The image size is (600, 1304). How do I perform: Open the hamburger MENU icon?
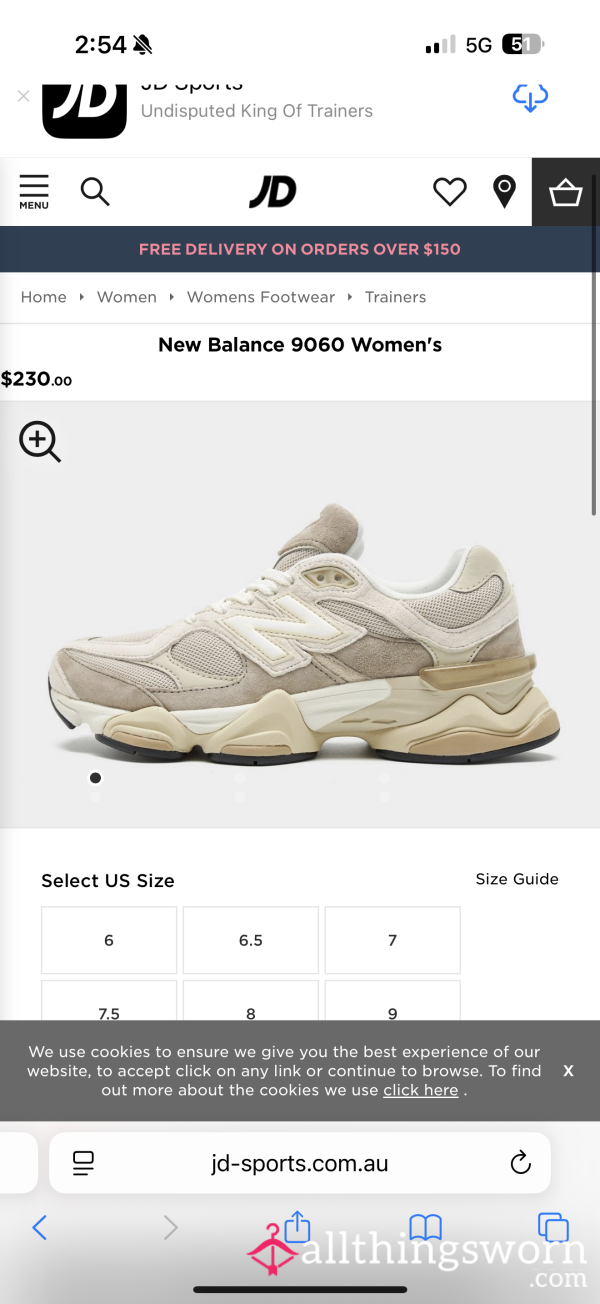point(34,191)
